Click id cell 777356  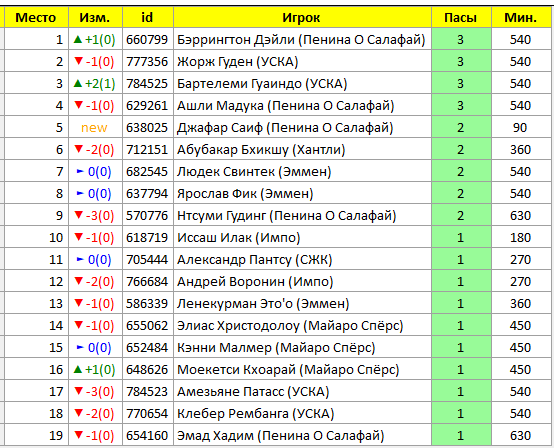point(147,61)
